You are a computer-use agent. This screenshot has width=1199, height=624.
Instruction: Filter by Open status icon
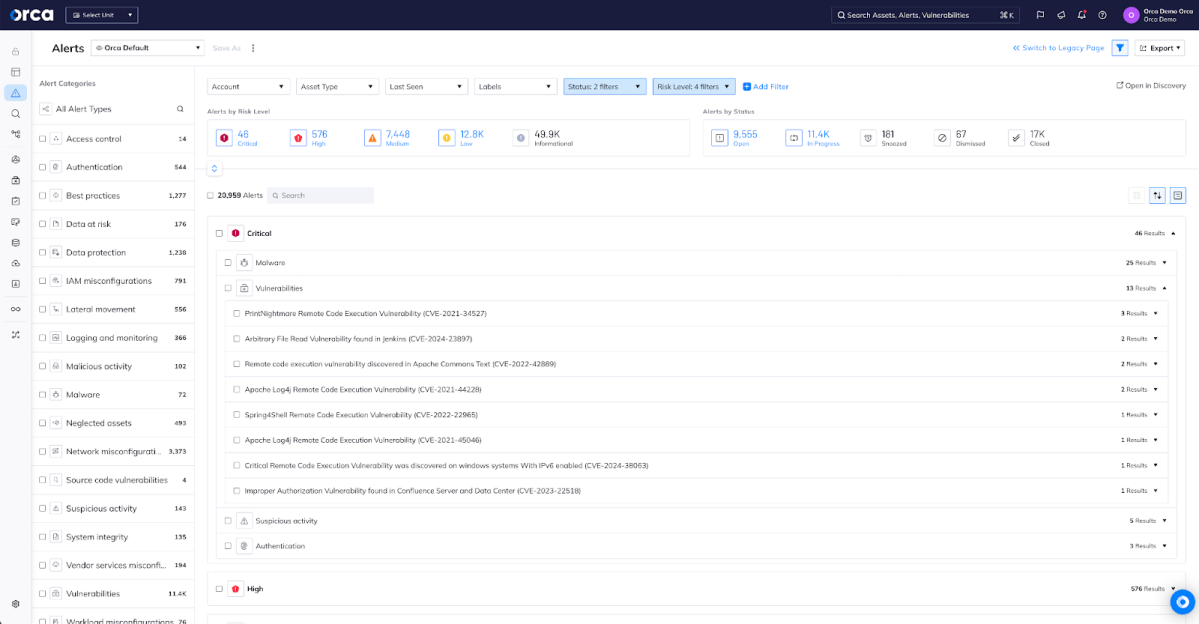pyautogui.click(x=720, y=138)
